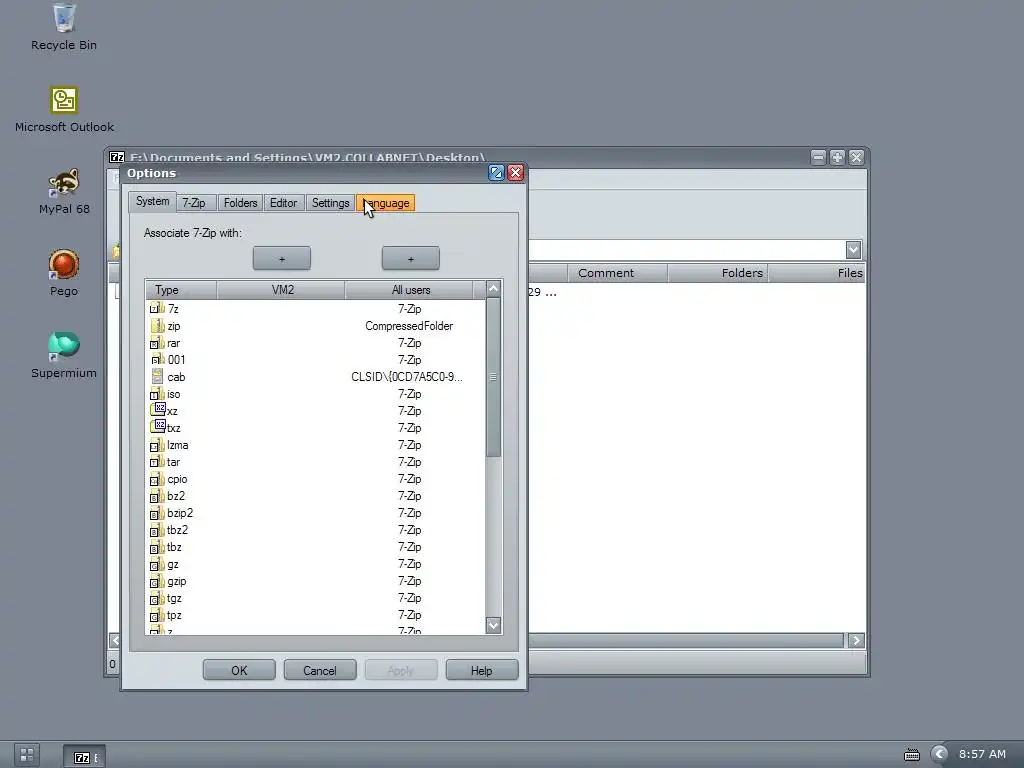Screen dimensions: 1024x768
Task: Click the txz file type icon
Action: click(157, 427)
